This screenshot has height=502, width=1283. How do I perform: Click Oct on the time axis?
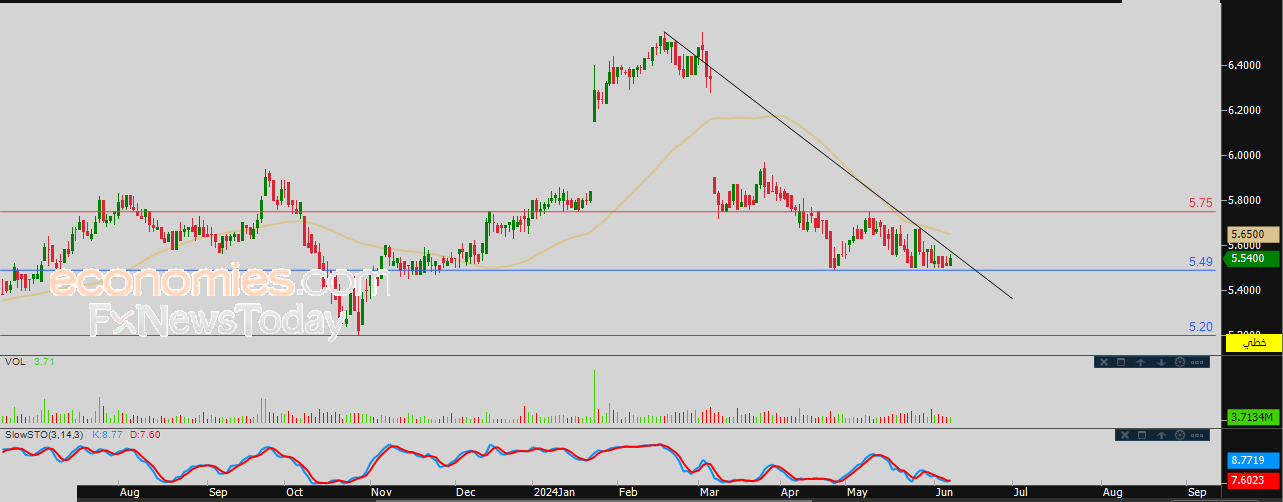pos(294,493)
